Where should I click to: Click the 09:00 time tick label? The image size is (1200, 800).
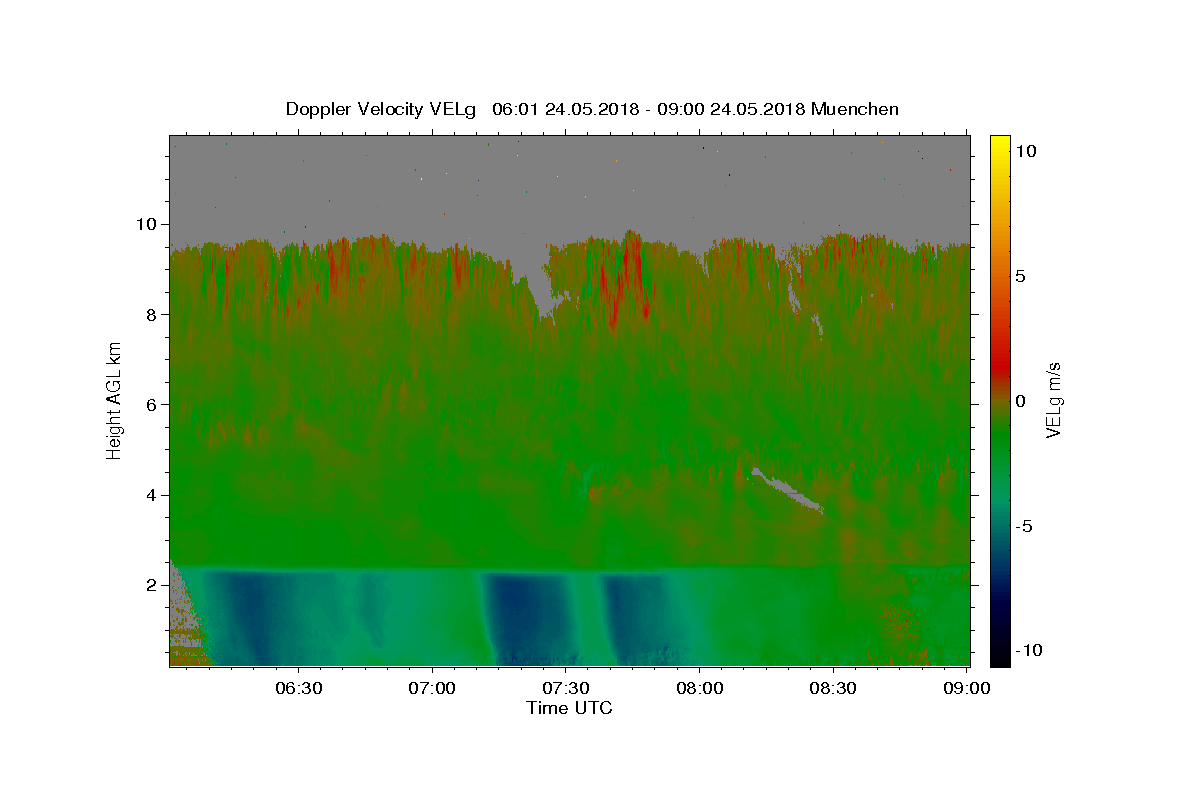pos(966,688)
